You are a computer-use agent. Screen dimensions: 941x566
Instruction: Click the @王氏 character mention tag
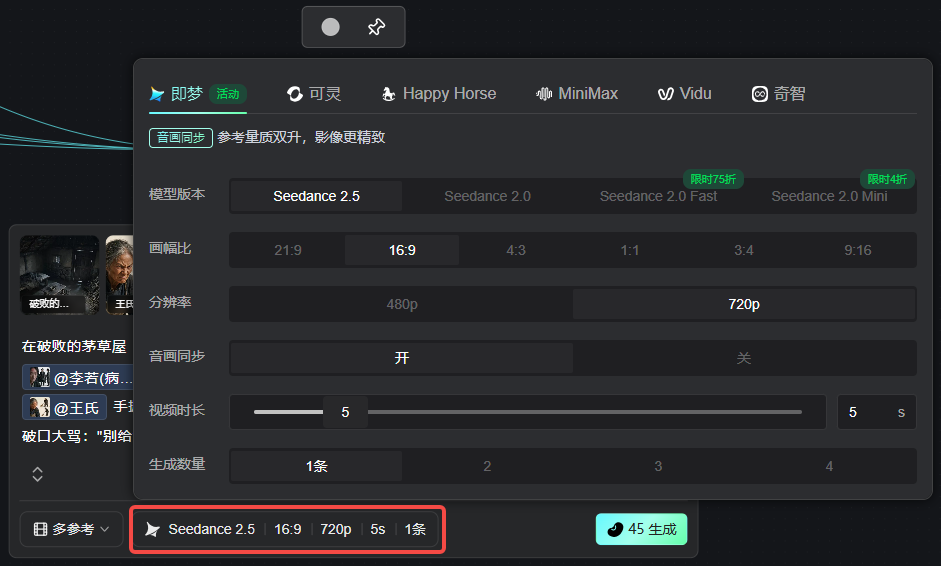click(65, 408)
